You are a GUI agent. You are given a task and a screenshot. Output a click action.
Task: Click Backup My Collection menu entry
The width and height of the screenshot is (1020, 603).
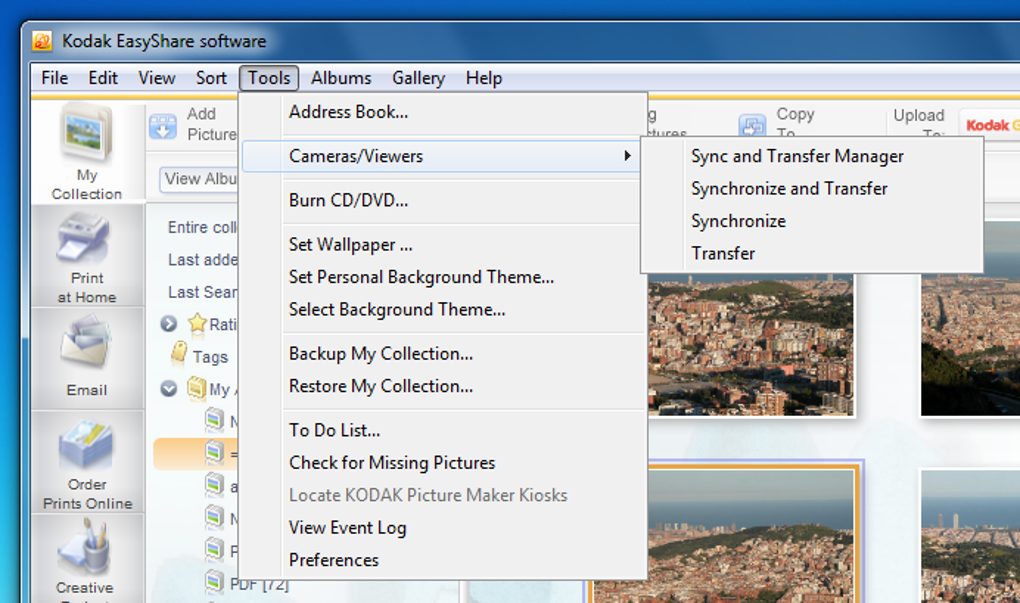coord(381,354)
